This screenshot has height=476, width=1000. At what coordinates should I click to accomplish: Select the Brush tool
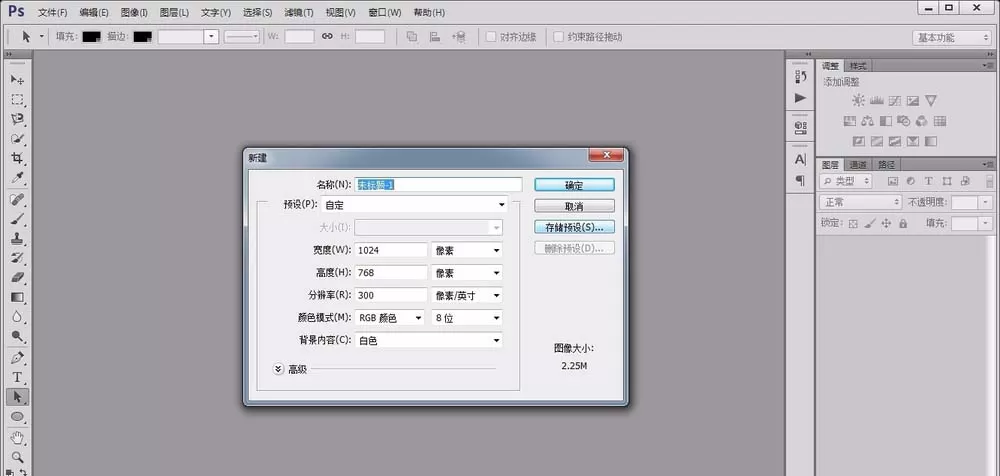(x=17, y=219)
